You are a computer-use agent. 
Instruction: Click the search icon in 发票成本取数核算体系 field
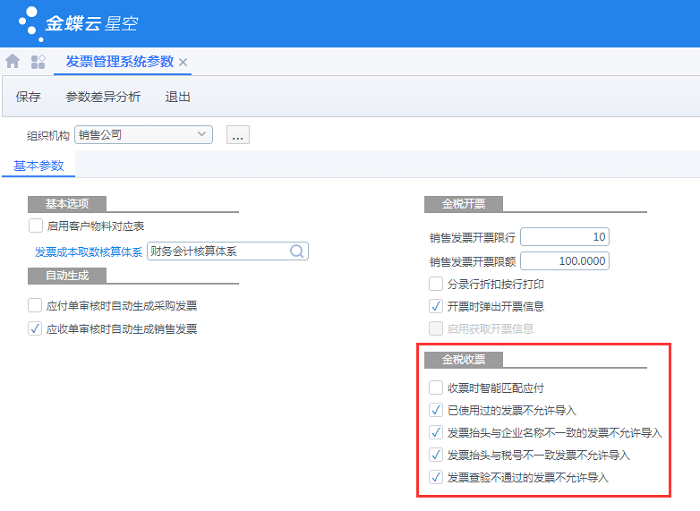point(297,251)
